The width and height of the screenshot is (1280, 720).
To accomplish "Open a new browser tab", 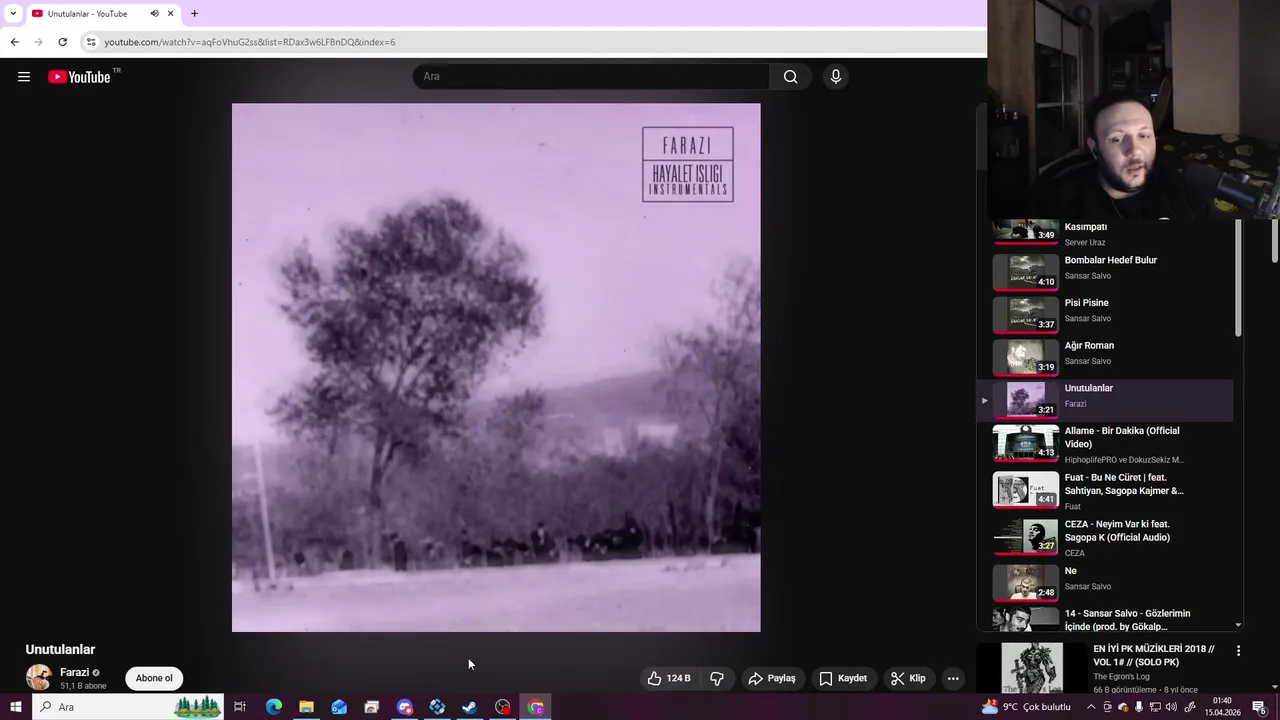I will (194, 14).
